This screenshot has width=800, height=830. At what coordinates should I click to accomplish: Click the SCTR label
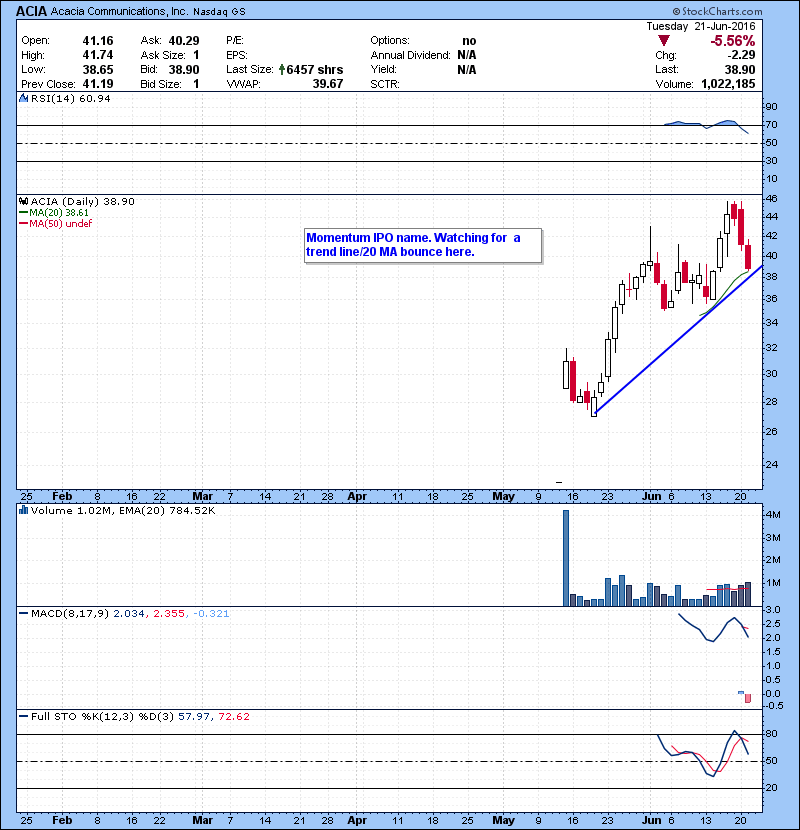coord(385,84)
